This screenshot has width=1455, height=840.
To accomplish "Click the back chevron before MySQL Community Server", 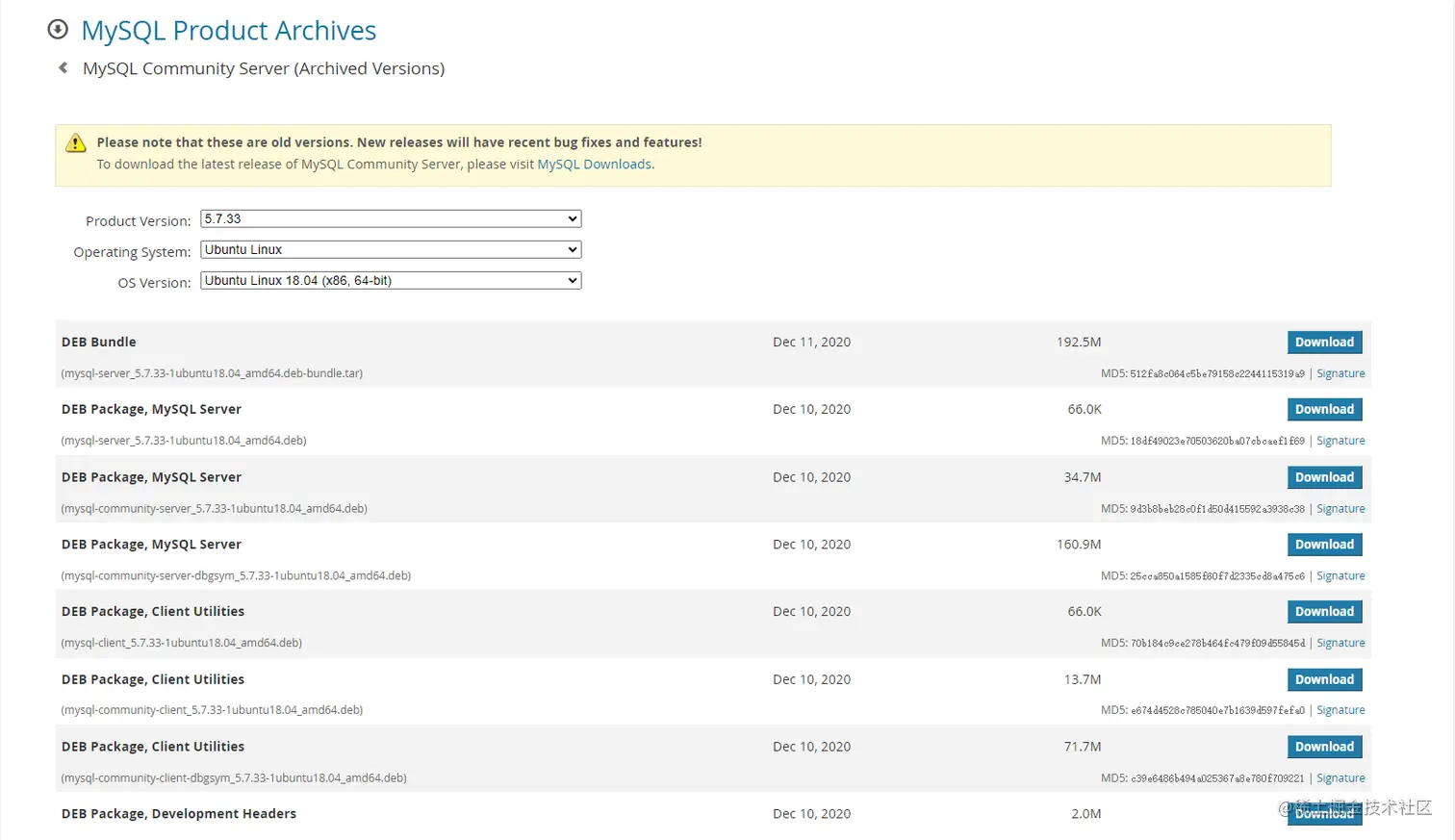I will [x=63, y=67].
